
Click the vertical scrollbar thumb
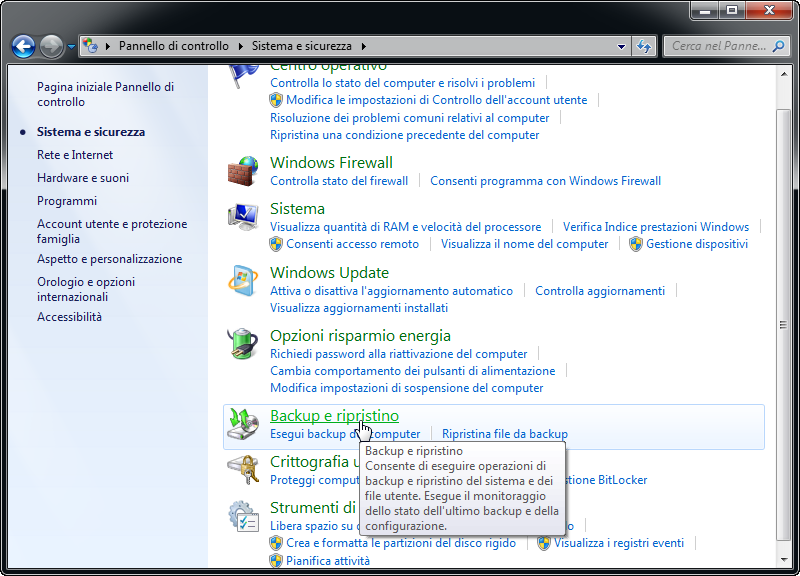click(783, 324)
